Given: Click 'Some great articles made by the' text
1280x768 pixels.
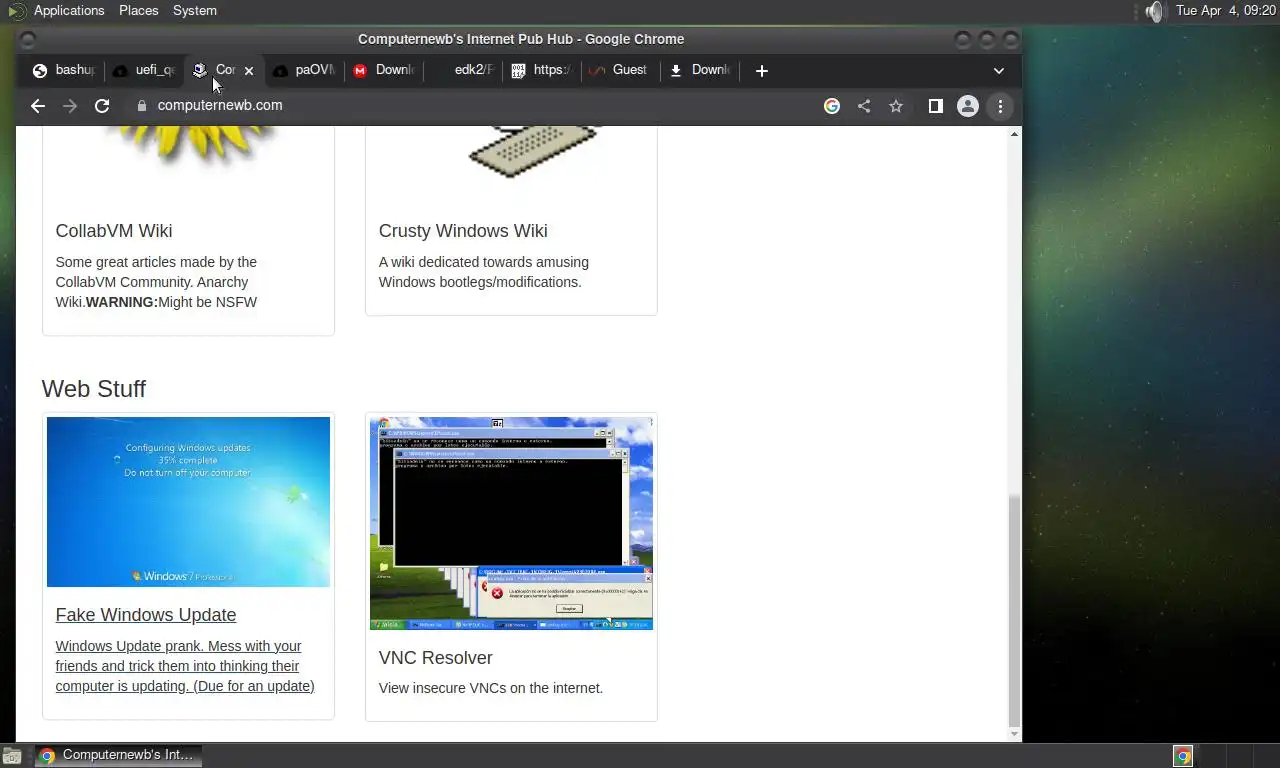Looking at the screenshot, I should [x=156, y=262].
